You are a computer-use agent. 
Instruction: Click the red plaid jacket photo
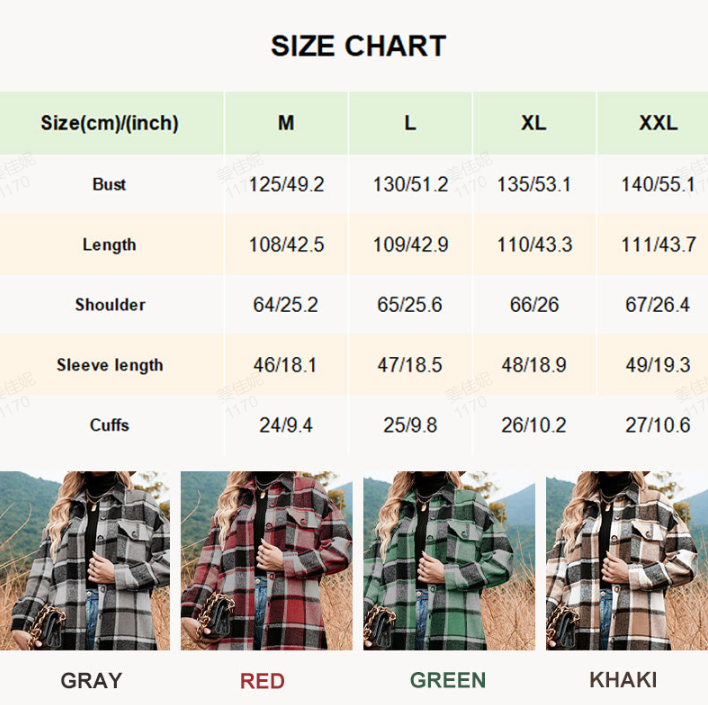coord(265,561)
